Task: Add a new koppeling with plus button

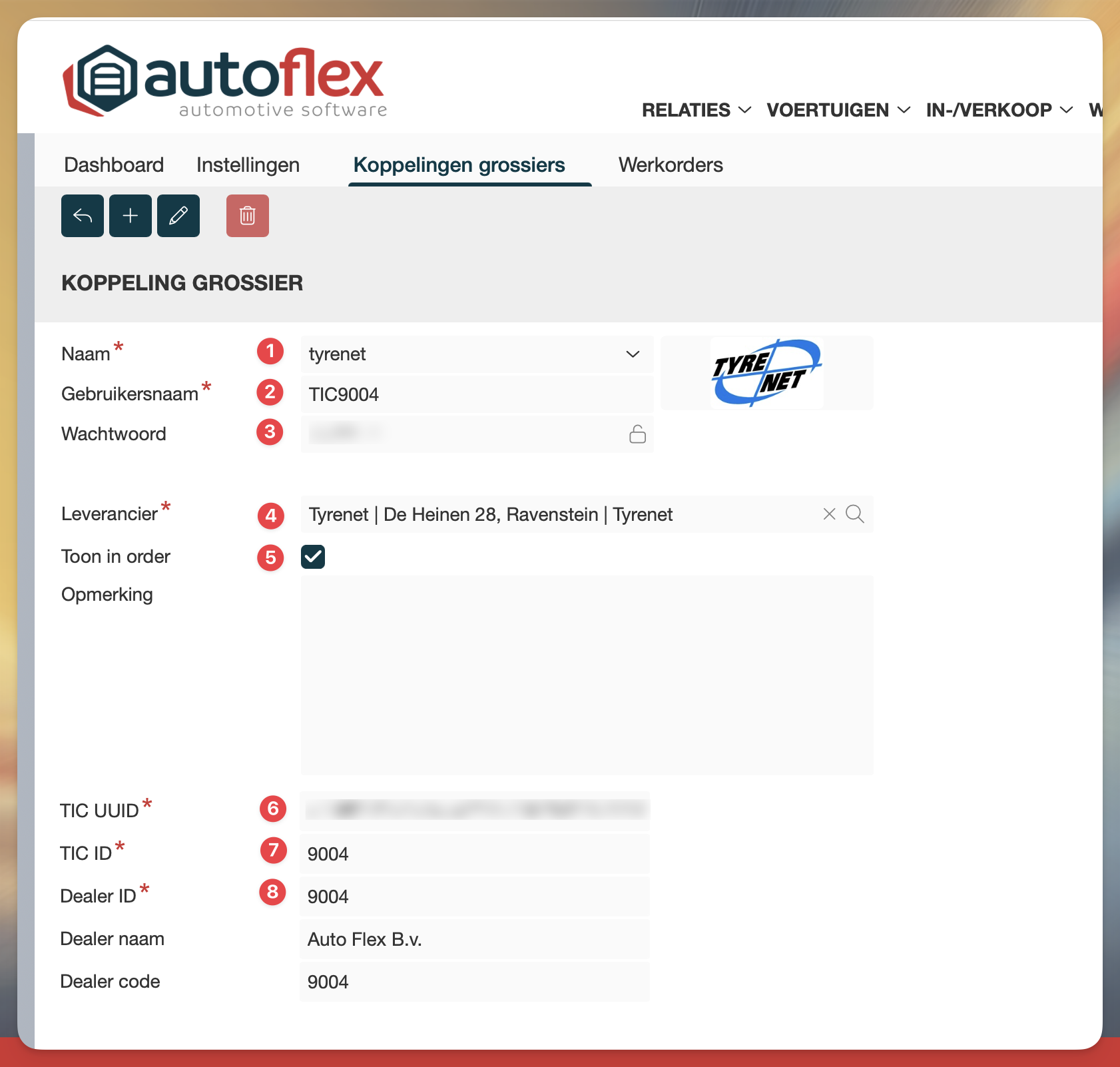Action: pos(131,216)
